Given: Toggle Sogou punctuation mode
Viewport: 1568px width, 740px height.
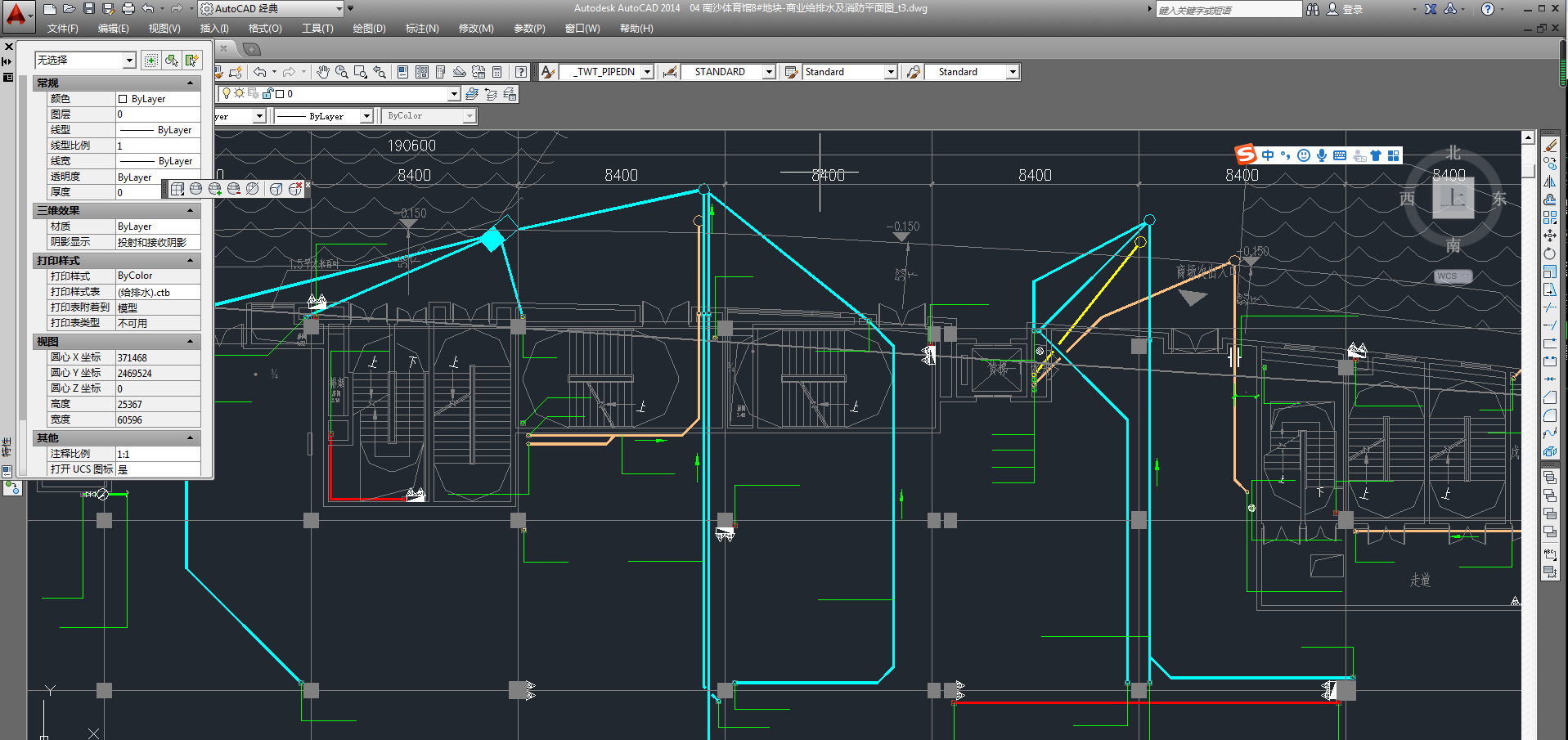Looking at the screenshot, I should point(1285,155).
